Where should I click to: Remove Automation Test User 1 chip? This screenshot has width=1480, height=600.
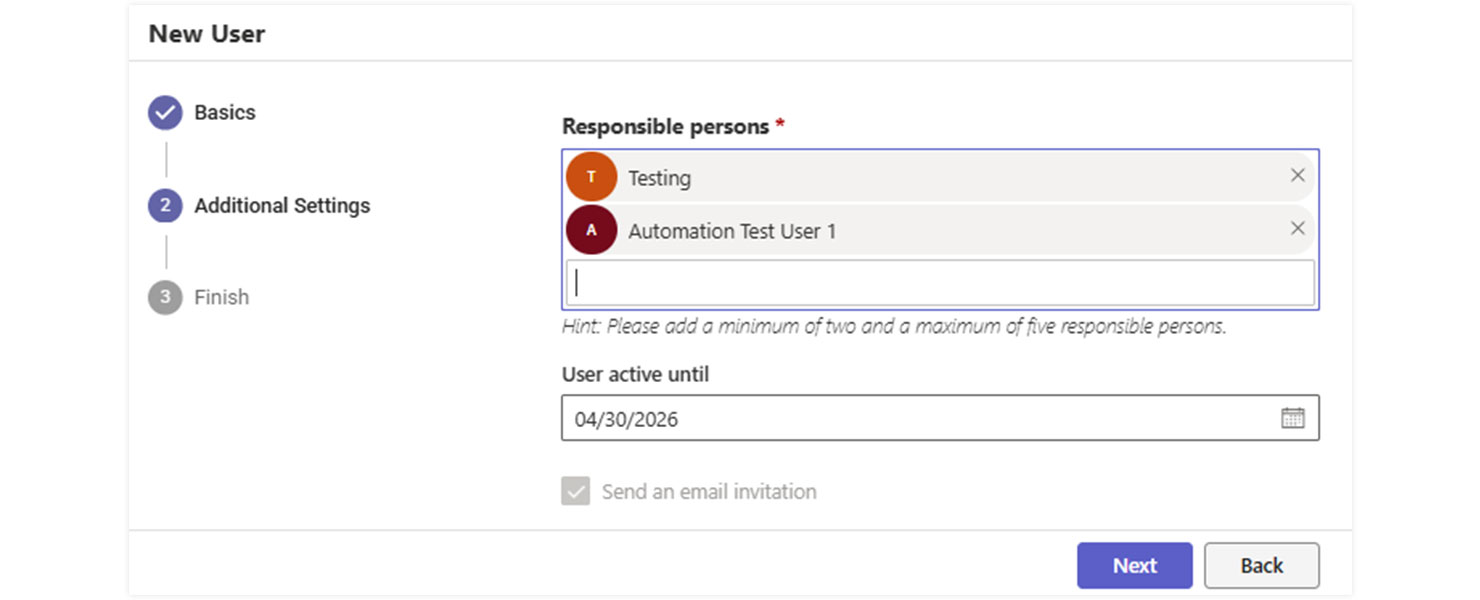point(1297,229)
